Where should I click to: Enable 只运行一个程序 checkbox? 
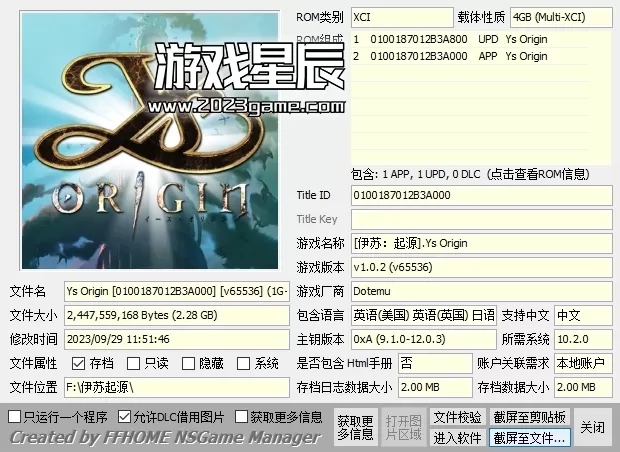(x=15, y=416)
